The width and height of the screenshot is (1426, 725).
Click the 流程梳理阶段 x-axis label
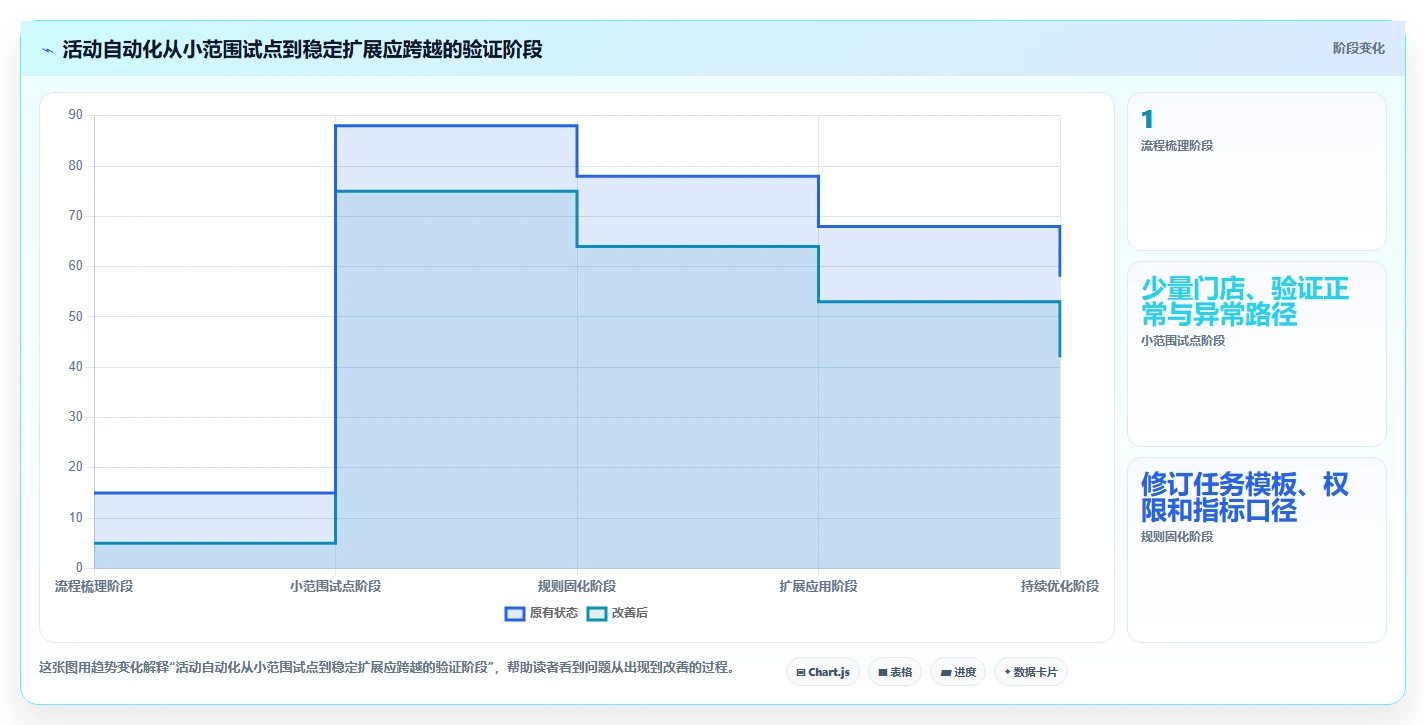pyautogui.click(x=94, y=586)
